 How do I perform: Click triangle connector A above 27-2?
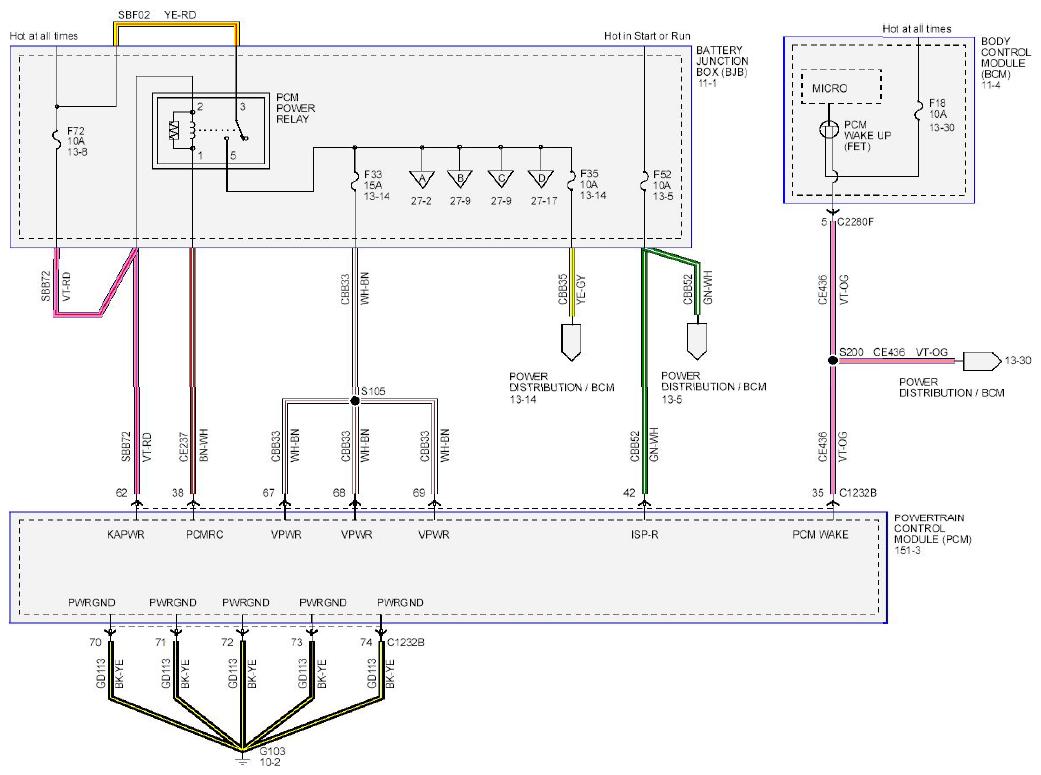(422, 179)
